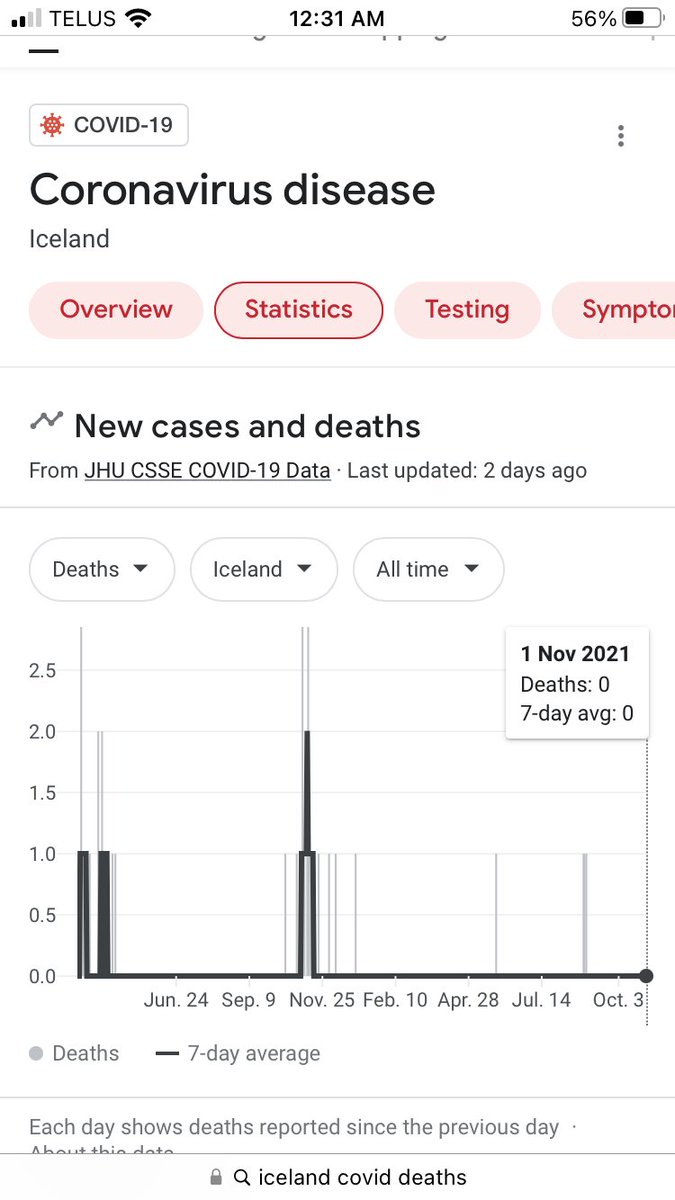
Task: Open the Testing tab
Action: point(467,310)
